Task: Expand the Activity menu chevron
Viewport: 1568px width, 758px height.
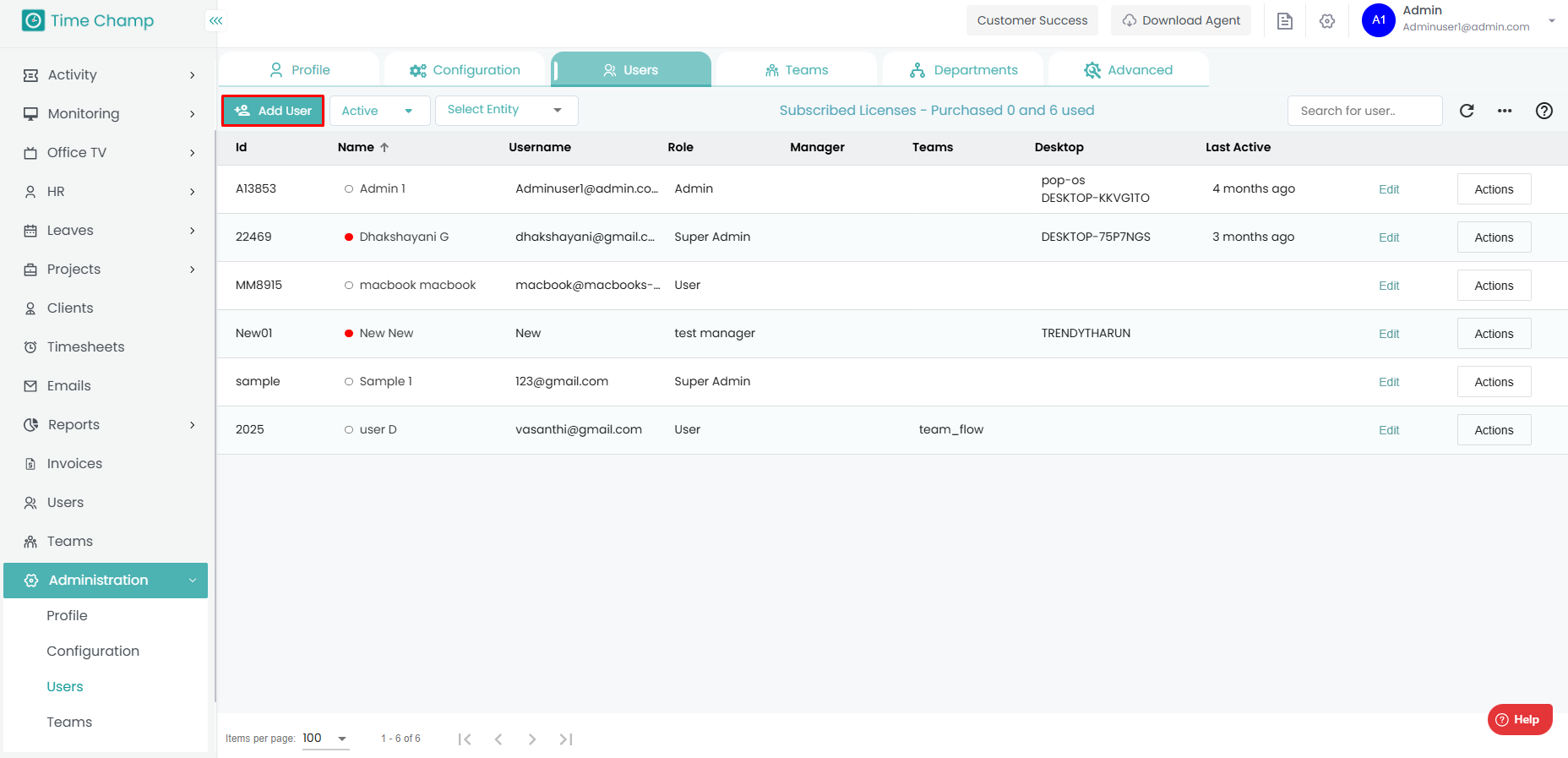Action: [x=193, y=75]
